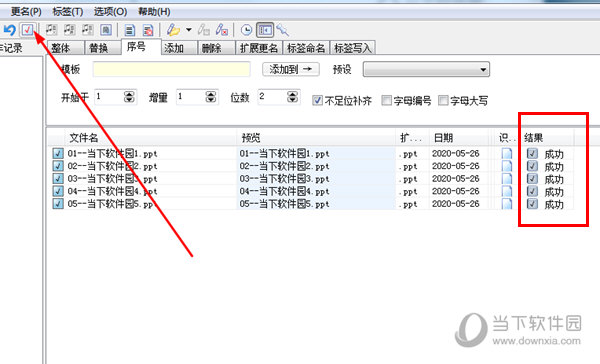Select the 序号 tab

coord(141,47)
